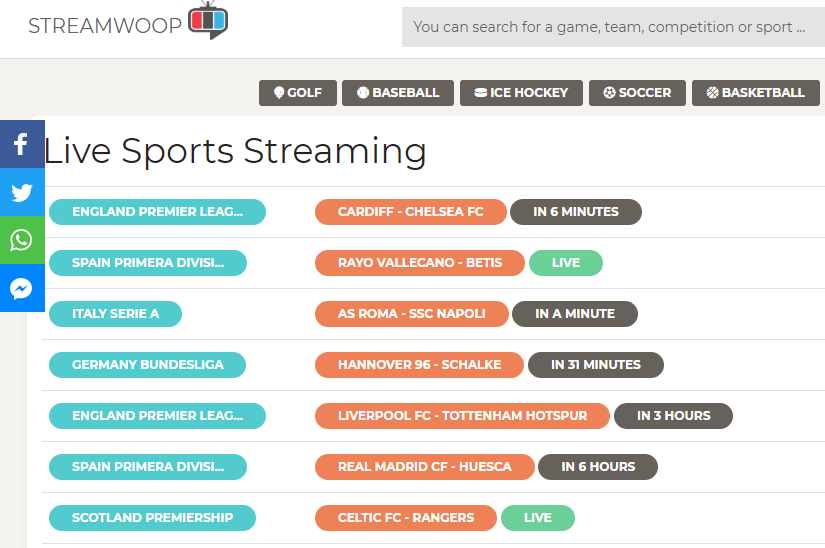Click the In 6 Minutes badge
825x548 pixels.
[x=576, y=212]
